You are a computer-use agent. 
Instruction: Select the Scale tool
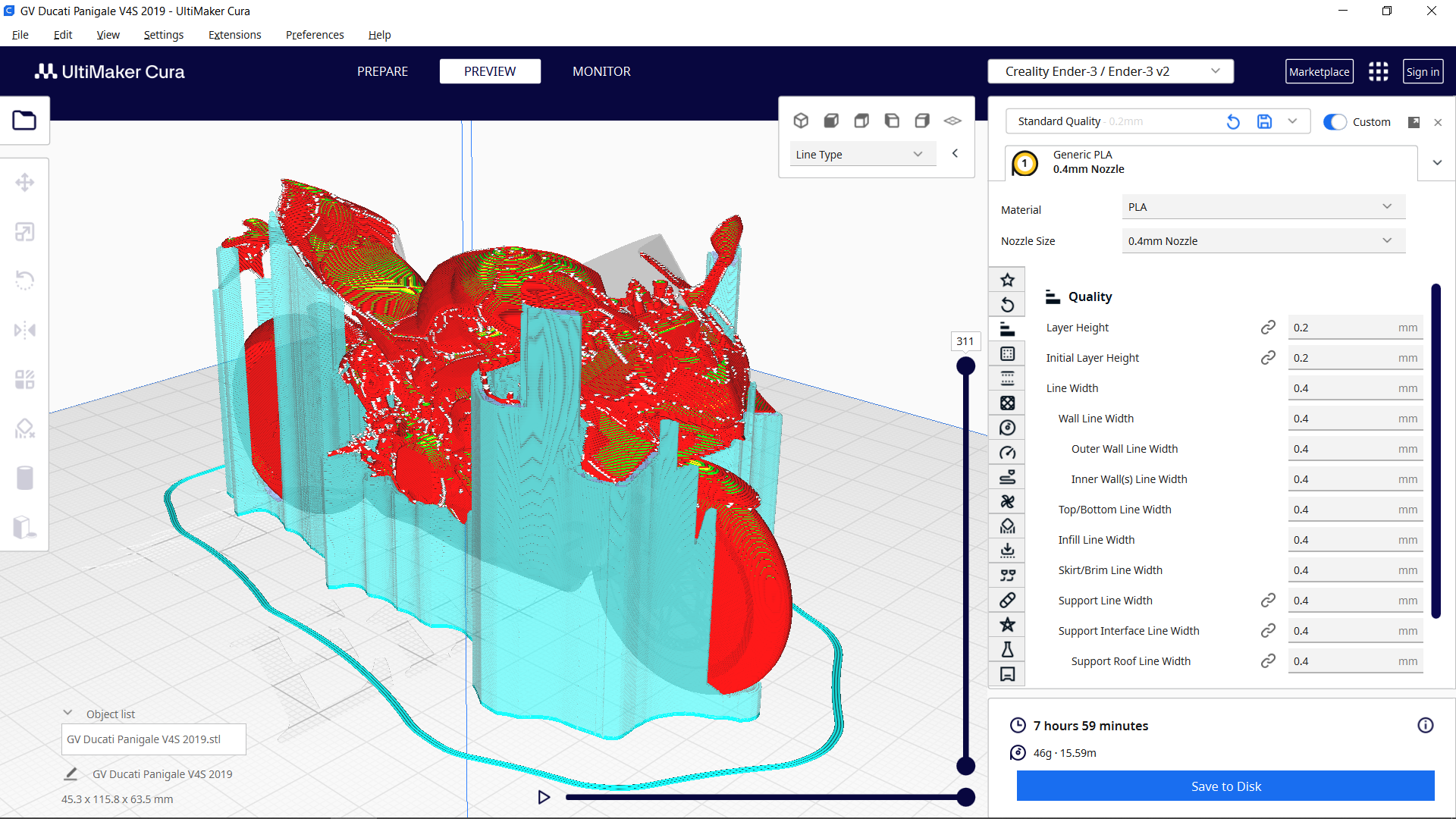click(25, 231)
